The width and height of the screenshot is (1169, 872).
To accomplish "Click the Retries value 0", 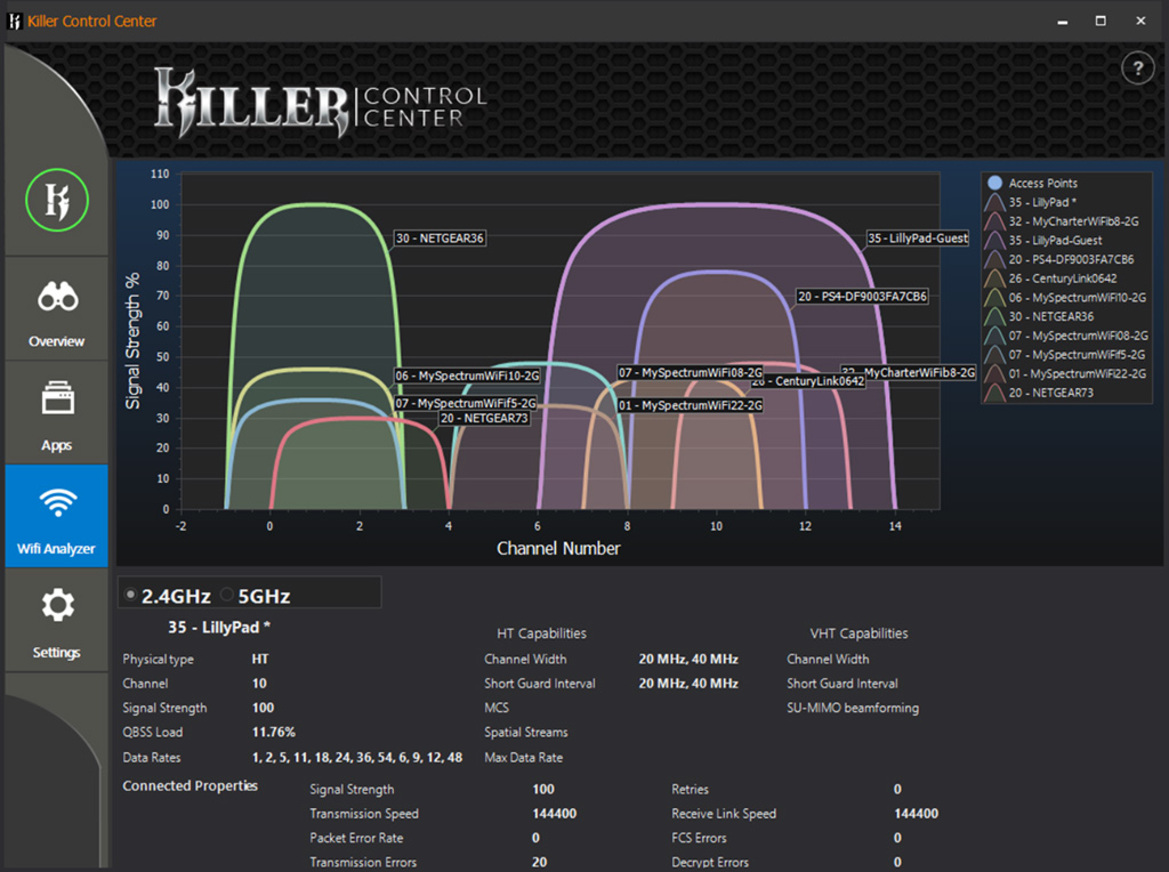I will coord(898,789).
